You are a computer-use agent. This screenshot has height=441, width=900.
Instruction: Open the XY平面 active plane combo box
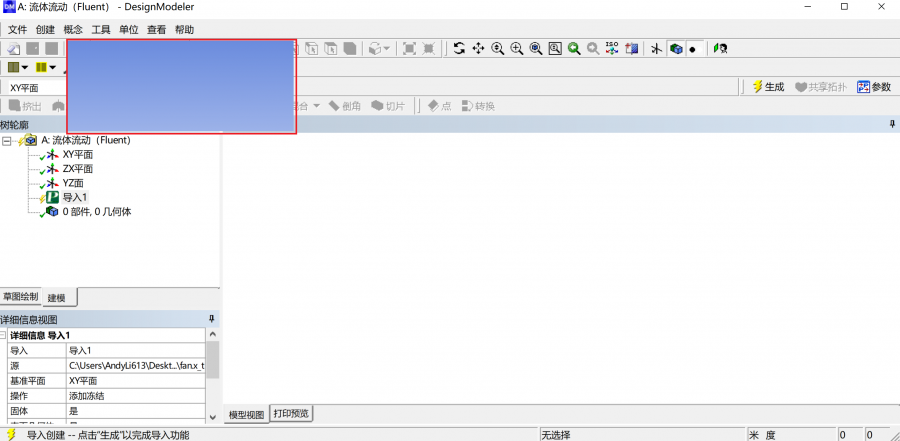click(36, 87)
